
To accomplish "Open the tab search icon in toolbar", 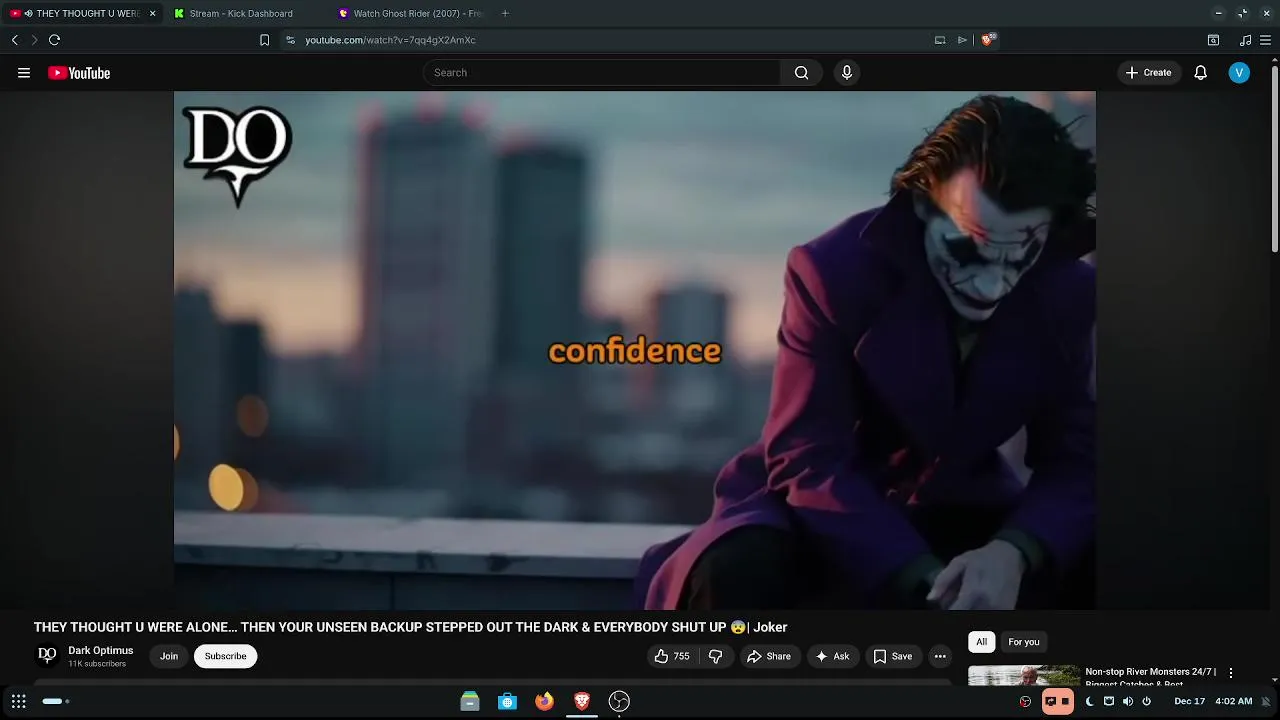I will pos(1213,40).
